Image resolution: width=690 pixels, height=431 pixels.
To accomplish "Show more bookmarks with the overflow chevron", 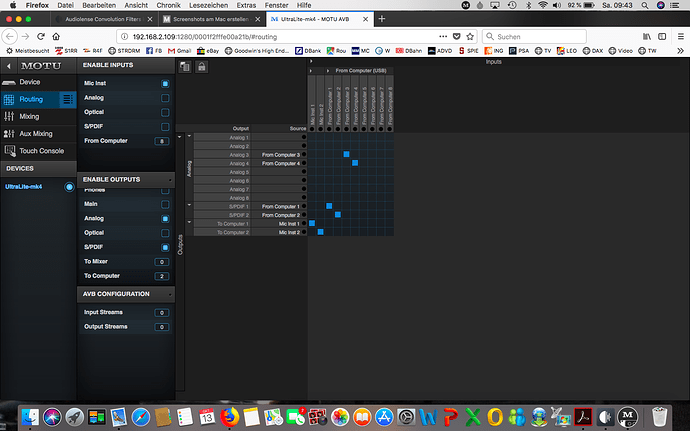I will (x=680, y=51).
